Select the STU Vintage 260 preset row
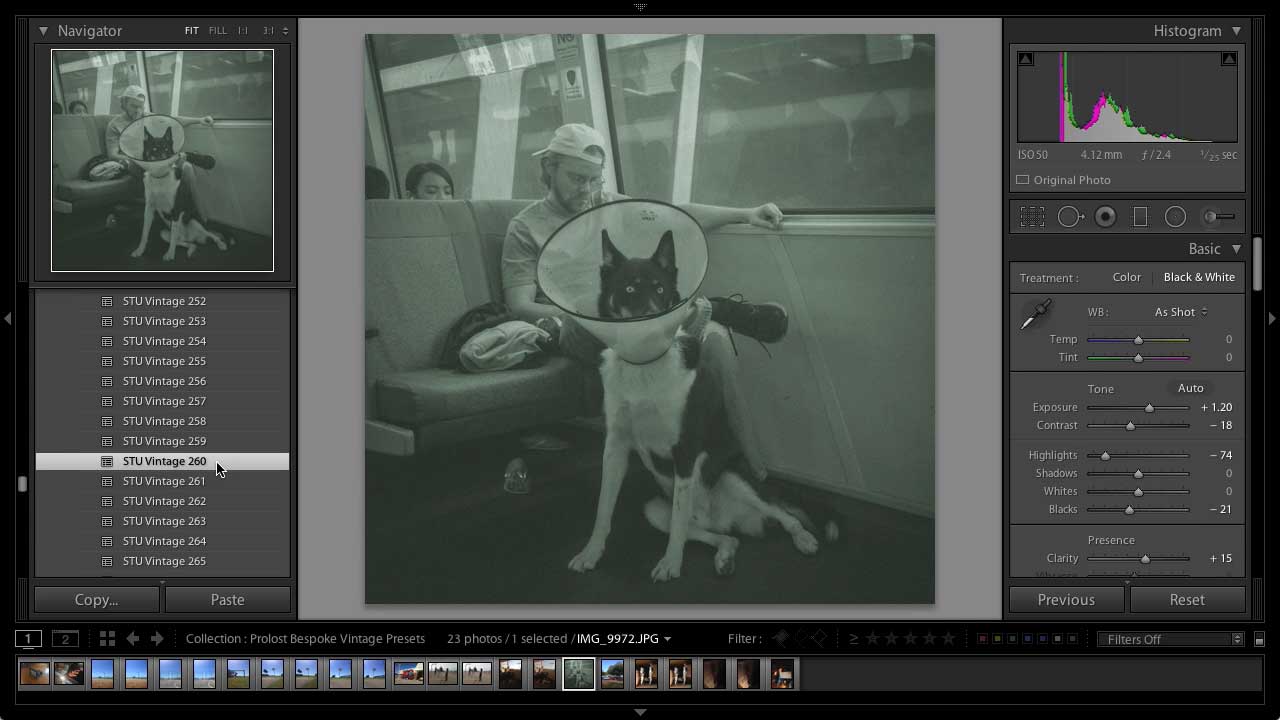Image resolution: width=1280 pixels, height=720 pixels. click(162, 461)
